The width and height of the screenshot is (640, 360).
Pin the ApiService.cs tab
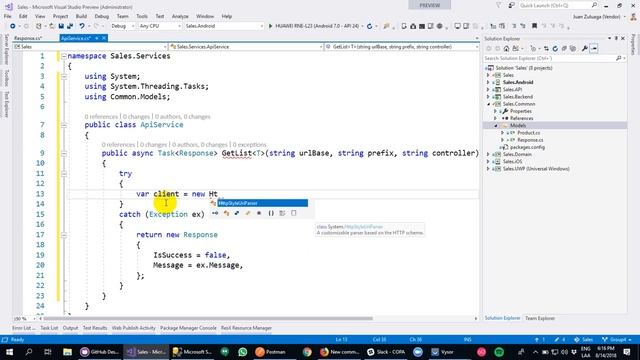pos(97,38)
